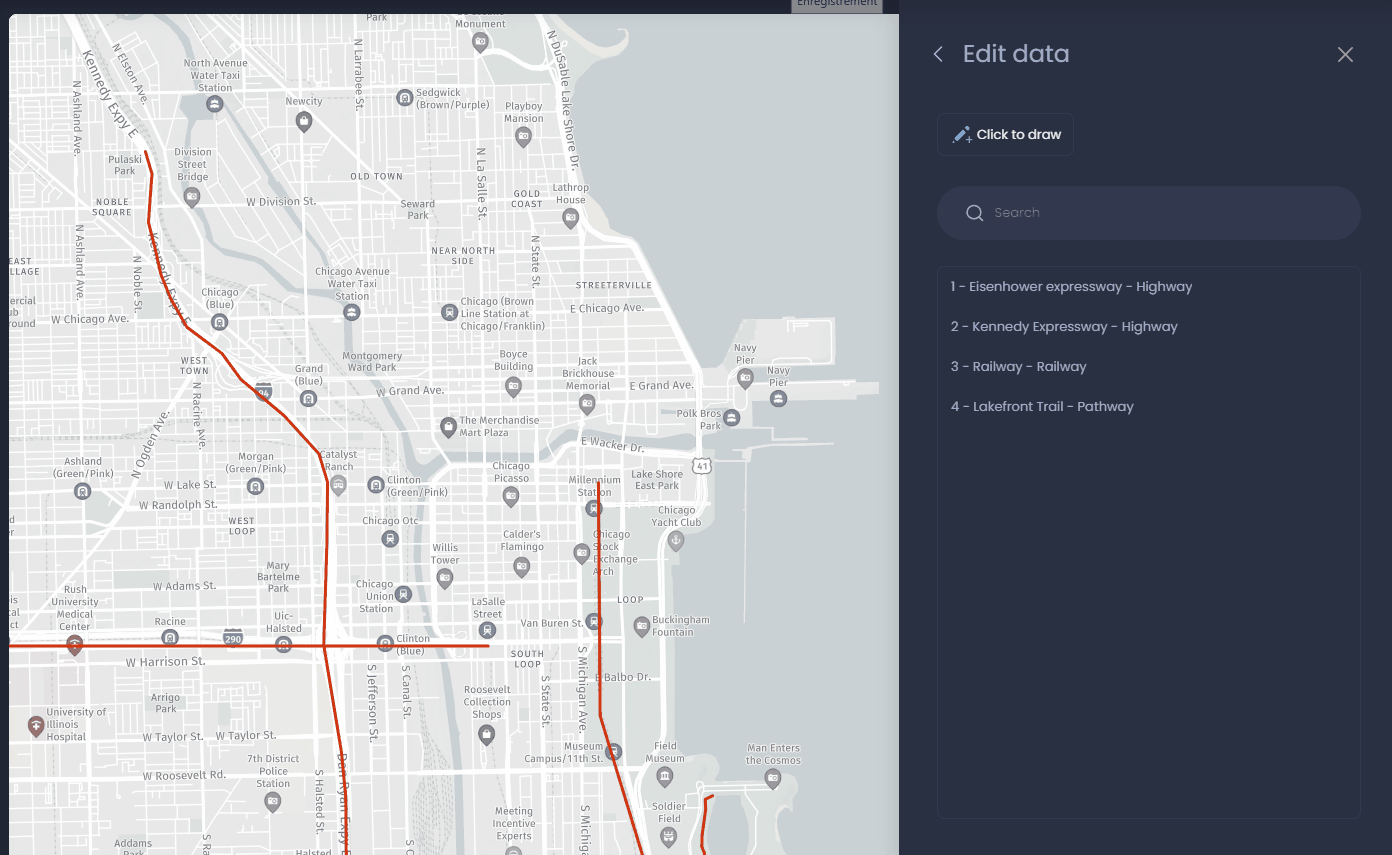
Task: Select '2 - Kennedy Expressway - Highway'
Action: click(x=1064, y=327)
